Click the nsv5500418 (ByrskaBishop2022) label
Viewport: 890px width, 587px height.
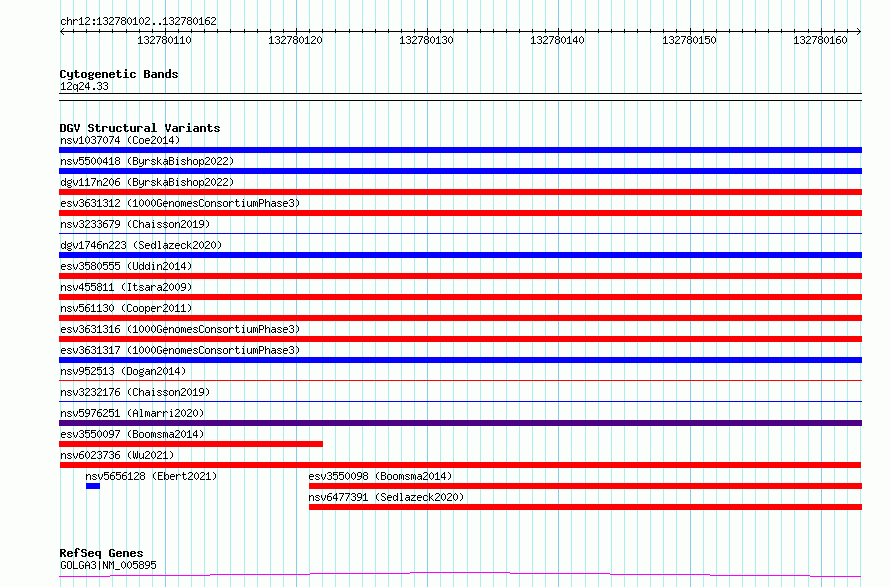coord(147,161)
